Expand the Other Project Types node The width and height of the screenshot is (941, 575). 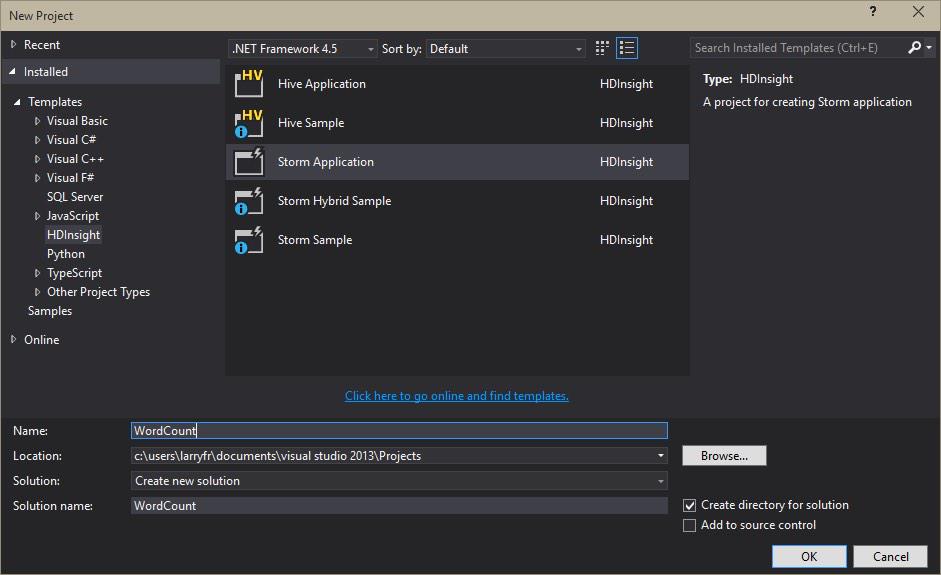(37, 292)
